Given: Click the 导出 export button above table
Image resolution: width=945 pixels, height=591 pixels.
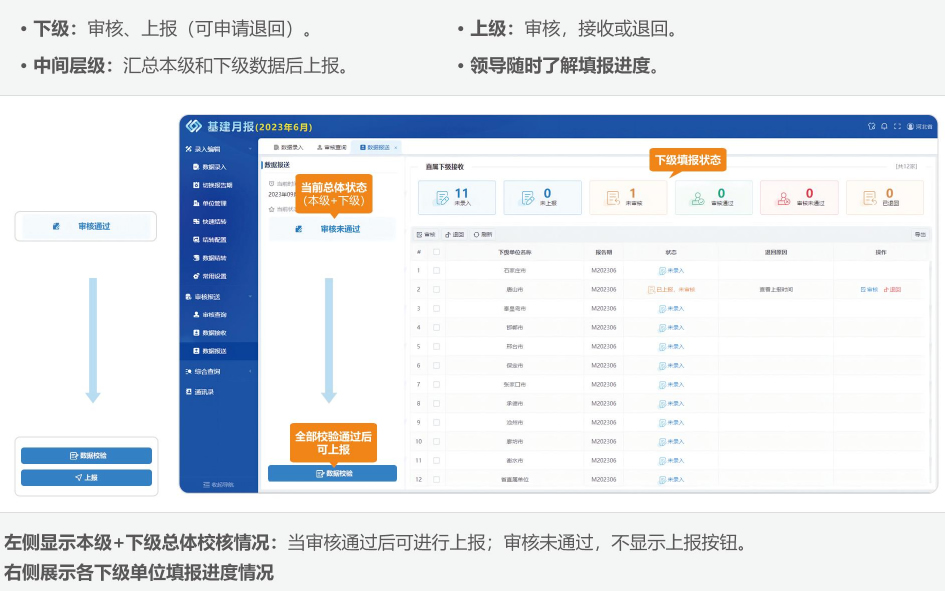Looking at the screenshot, I should click(919, 234).
